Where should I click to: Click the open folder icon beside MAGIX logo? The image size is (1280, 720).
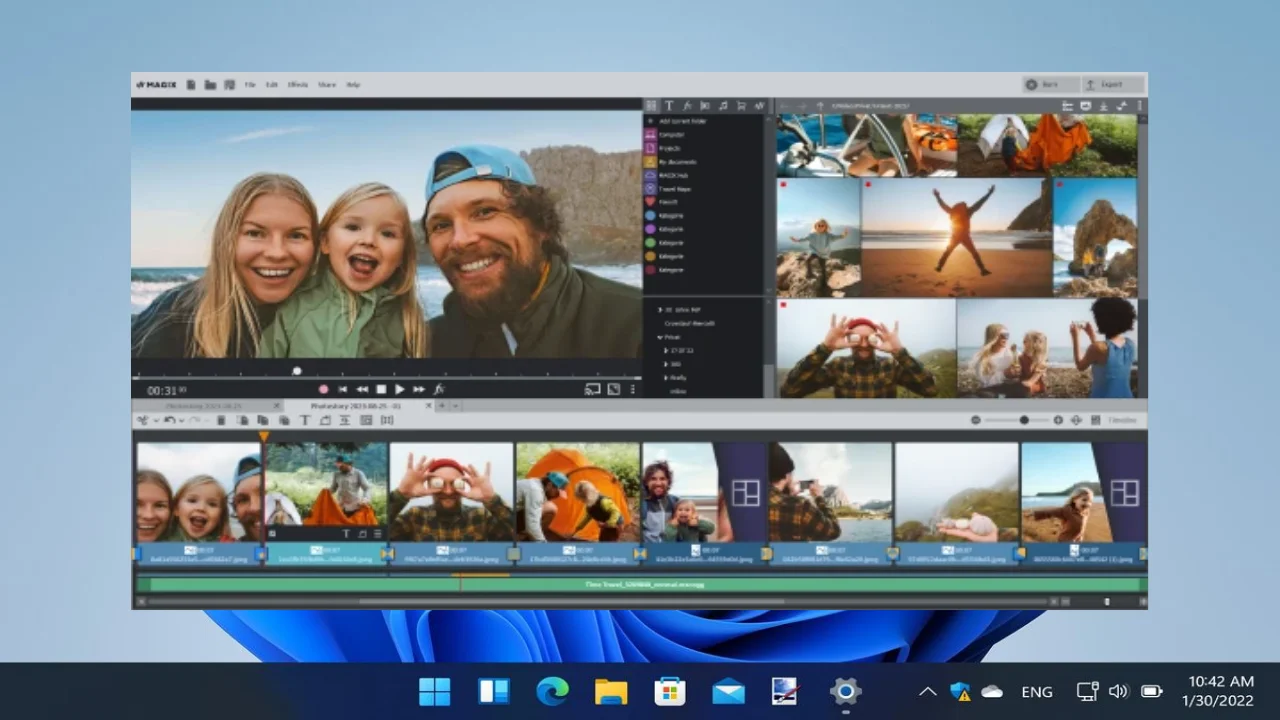coord(210,85)
